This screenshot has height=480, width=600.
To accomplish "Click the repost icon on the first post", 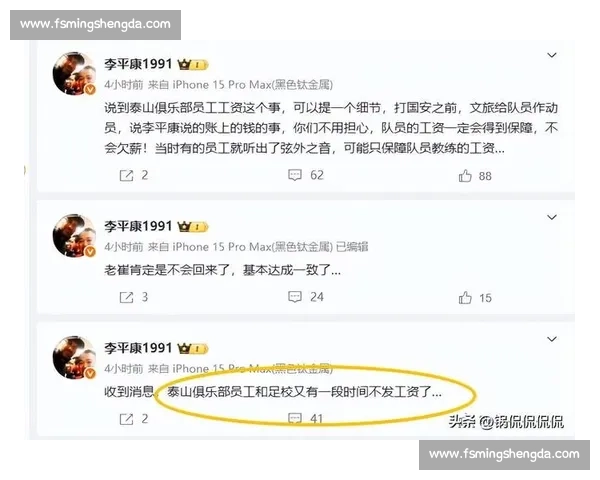I will pos(126,176).
